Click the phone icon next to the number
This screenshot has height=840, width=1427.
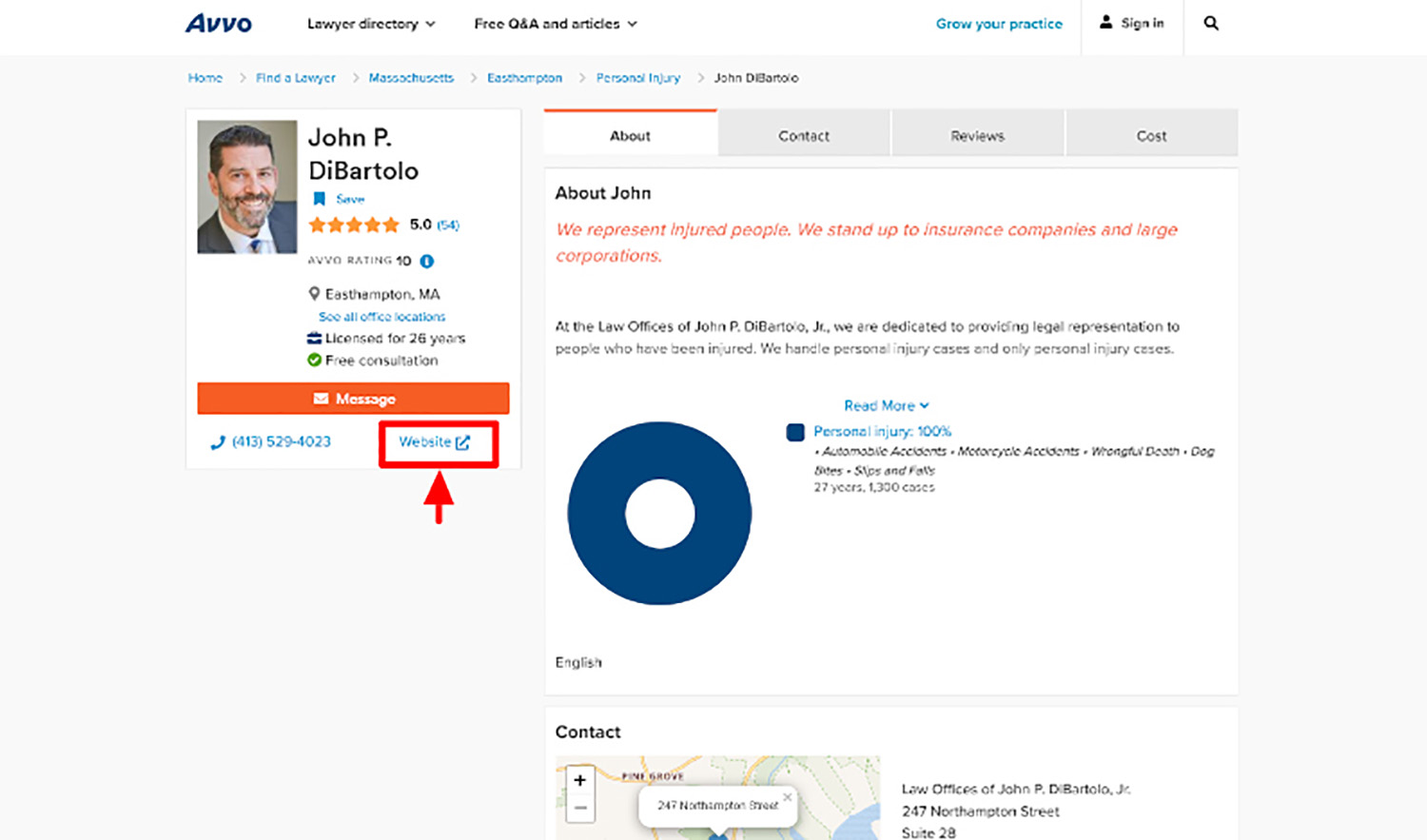pyautogui.click(x=218, y=441)
